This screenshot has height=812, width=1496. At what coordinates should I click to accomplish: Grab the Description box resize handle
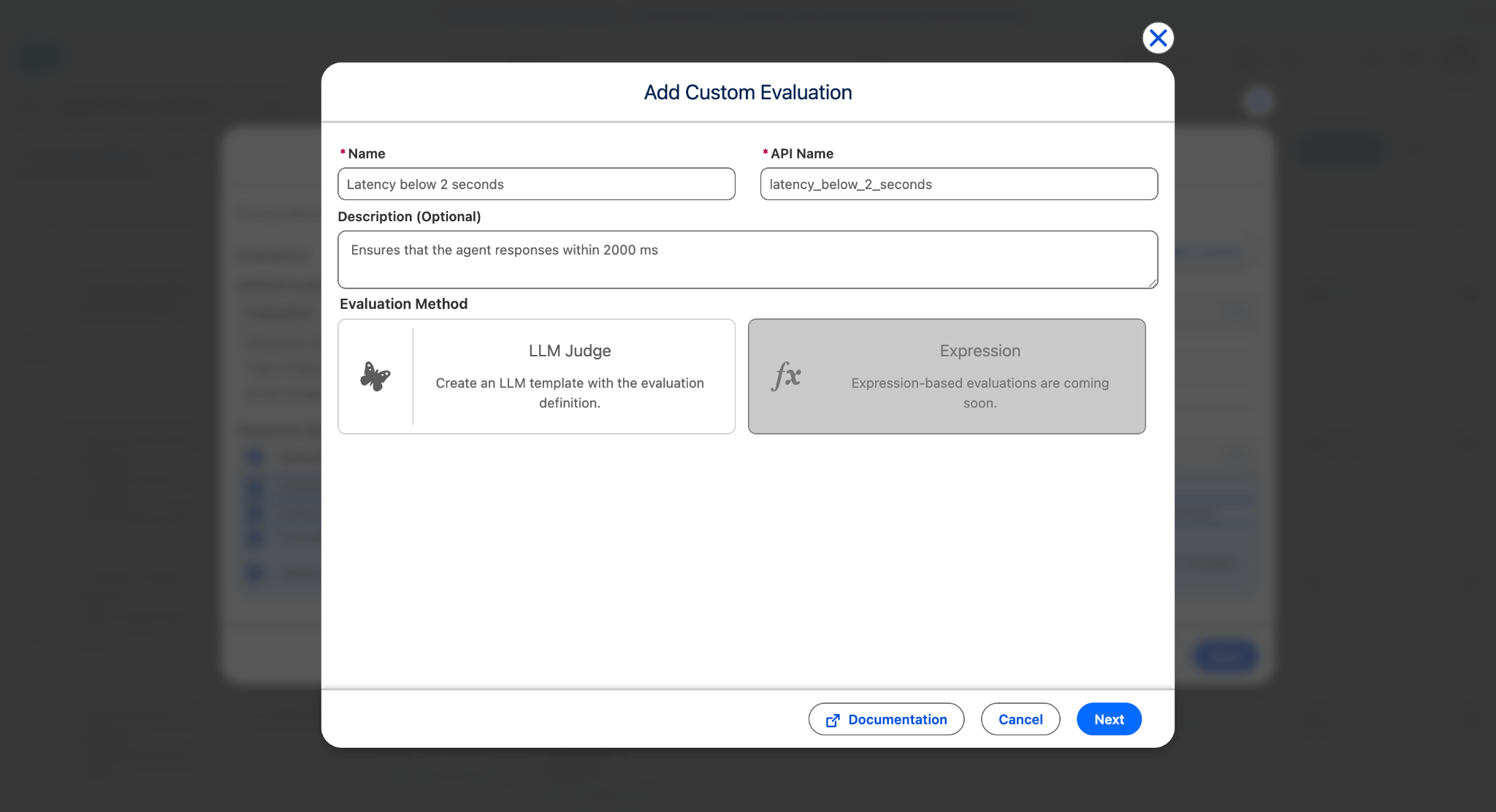(x=1153, y=283)
